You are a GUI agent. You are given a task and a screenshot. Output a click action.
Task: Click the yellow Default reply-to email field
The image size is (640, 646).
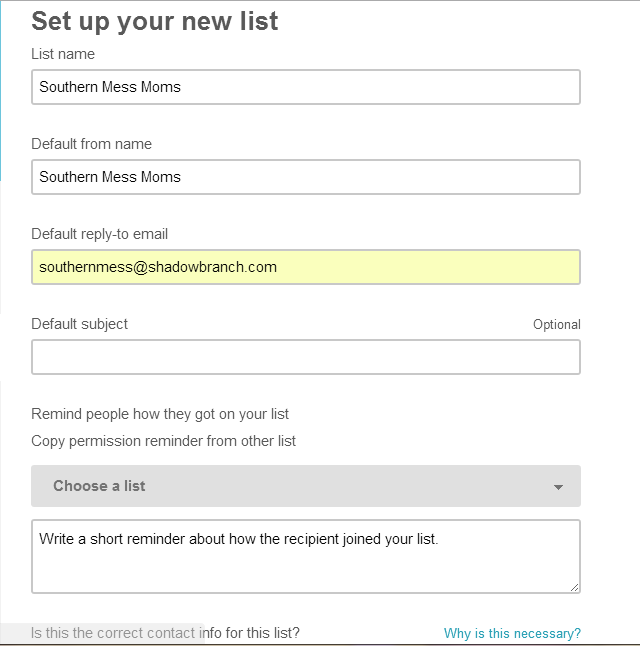point(305,267)
